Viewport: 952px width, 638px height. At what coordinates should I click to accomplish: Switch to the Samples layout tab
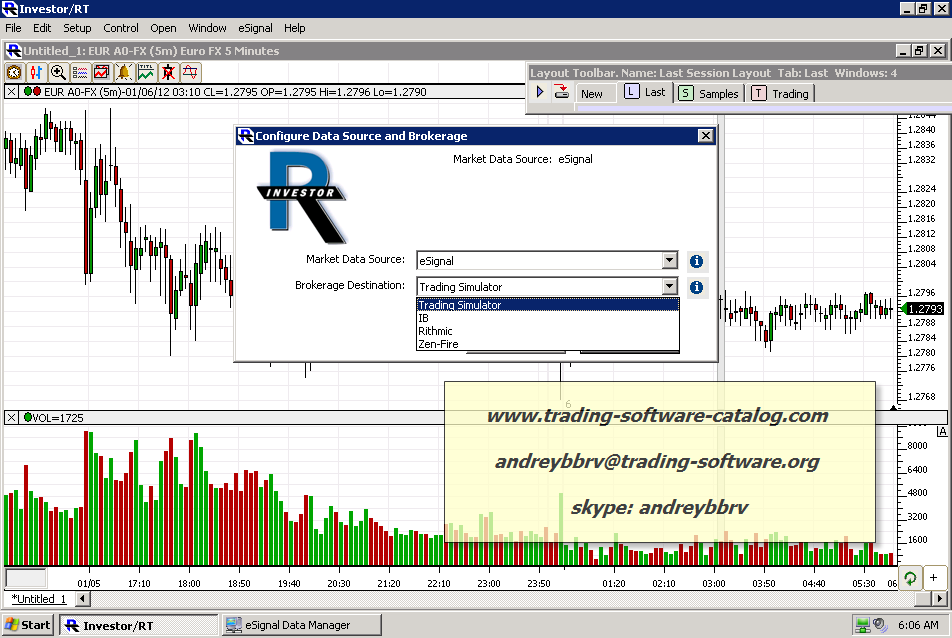pyautogui.click(x=709, y=93)
